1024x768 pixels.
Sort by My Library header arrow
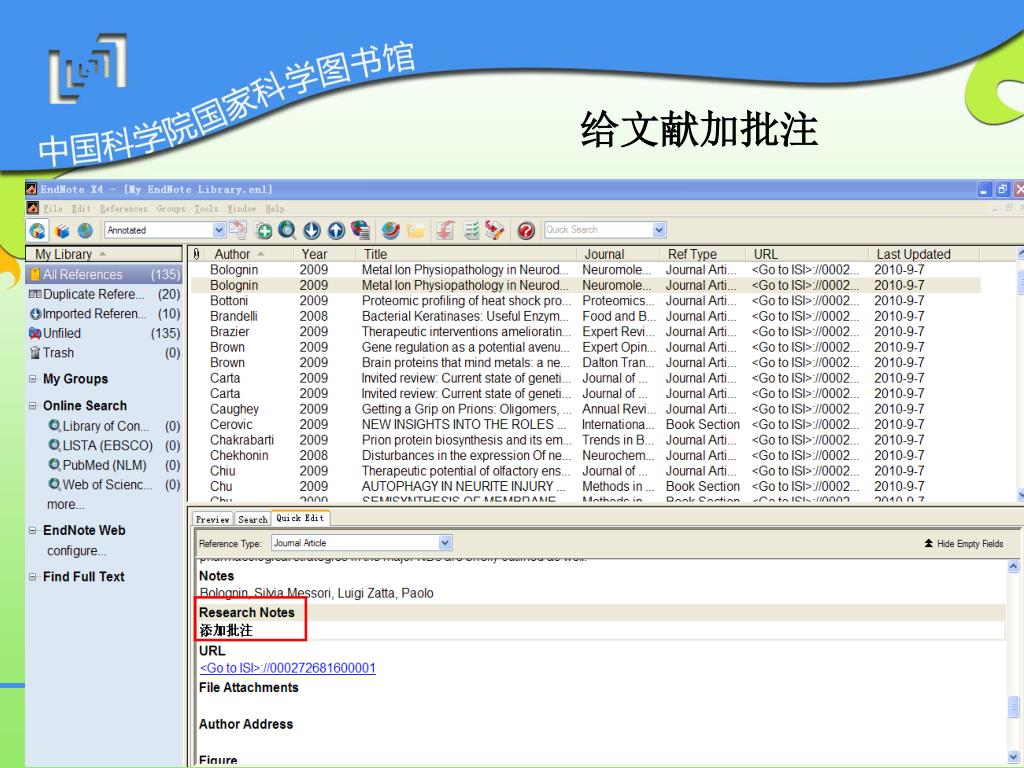pos(103,254)
